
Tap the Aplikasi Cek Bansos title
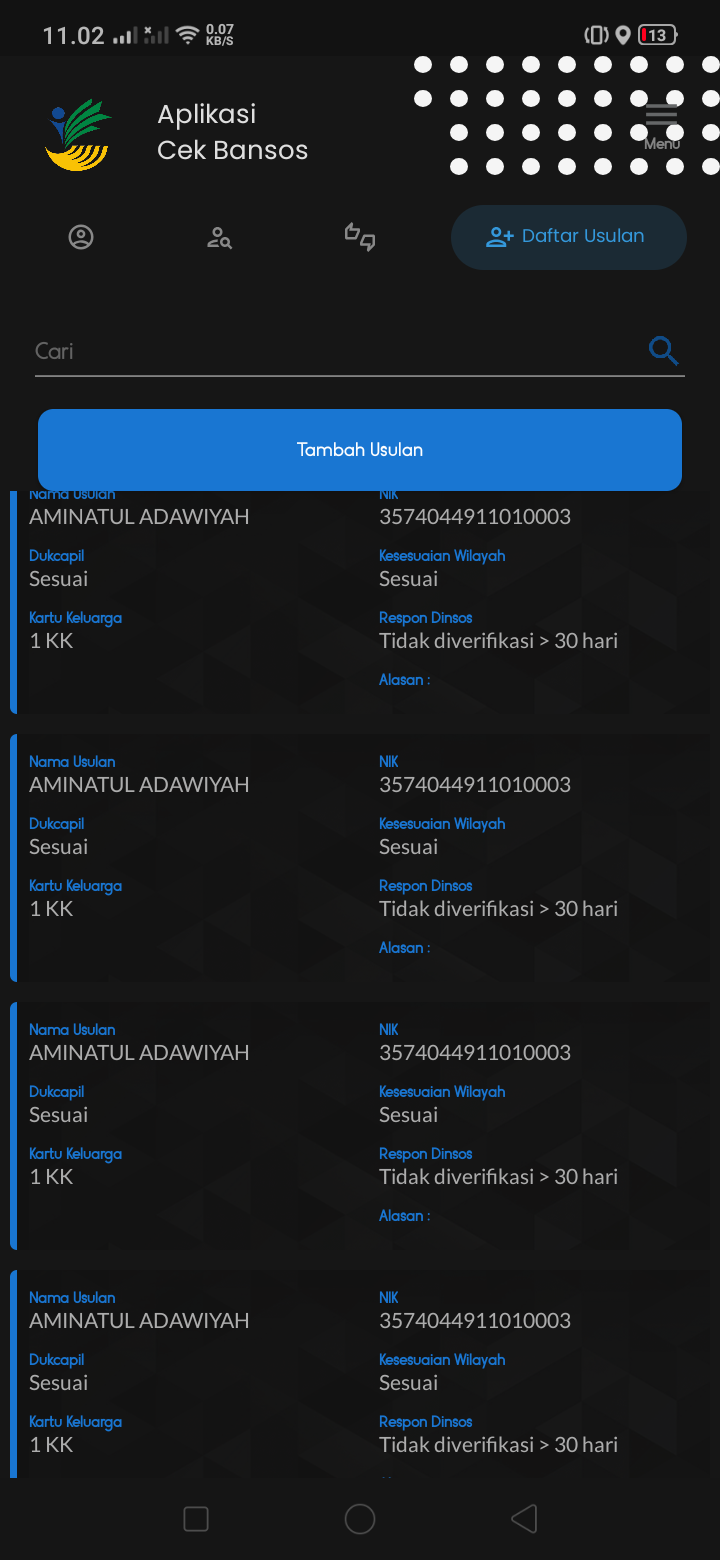[232, 132]
